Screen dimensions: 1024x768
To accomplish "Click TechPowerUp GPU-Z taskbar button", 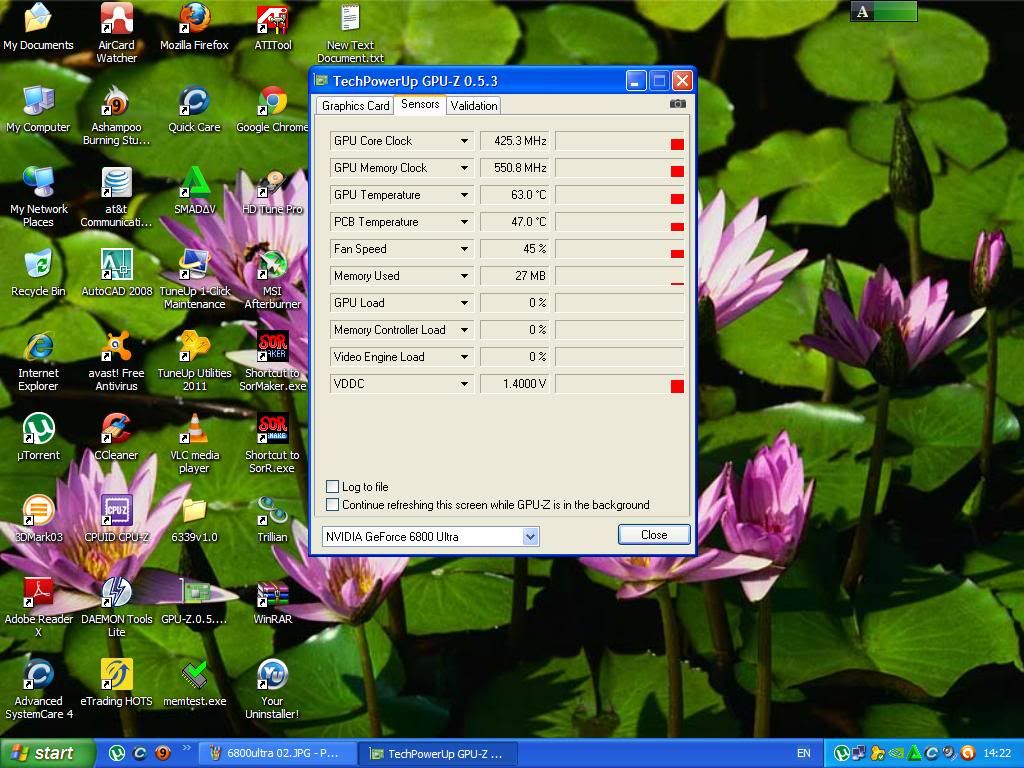I will [x=439, y=754].
